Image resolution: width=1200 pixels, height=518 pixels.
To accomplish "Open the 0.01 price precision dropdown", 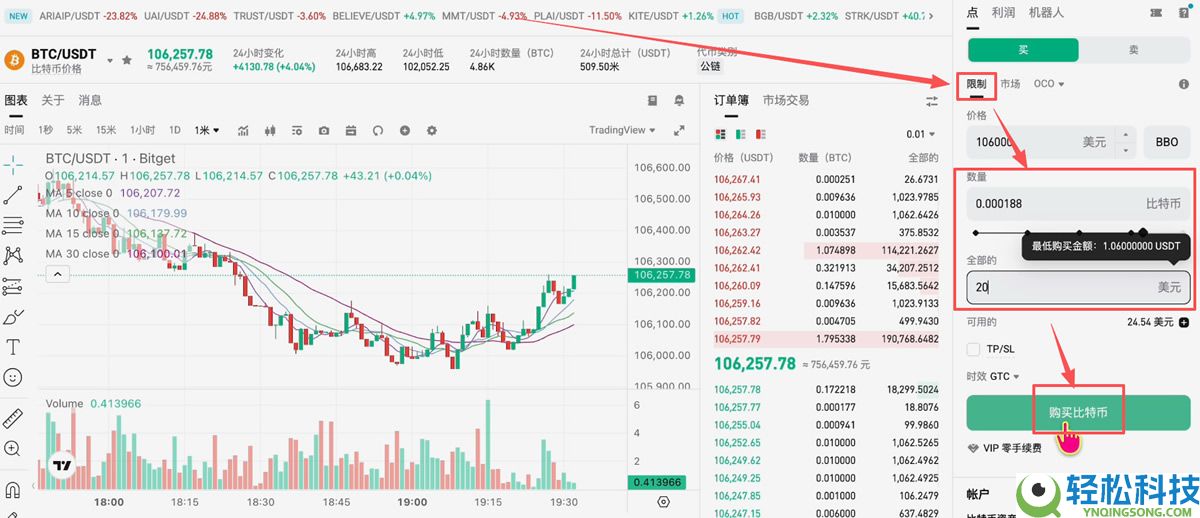I will point(921,134).
